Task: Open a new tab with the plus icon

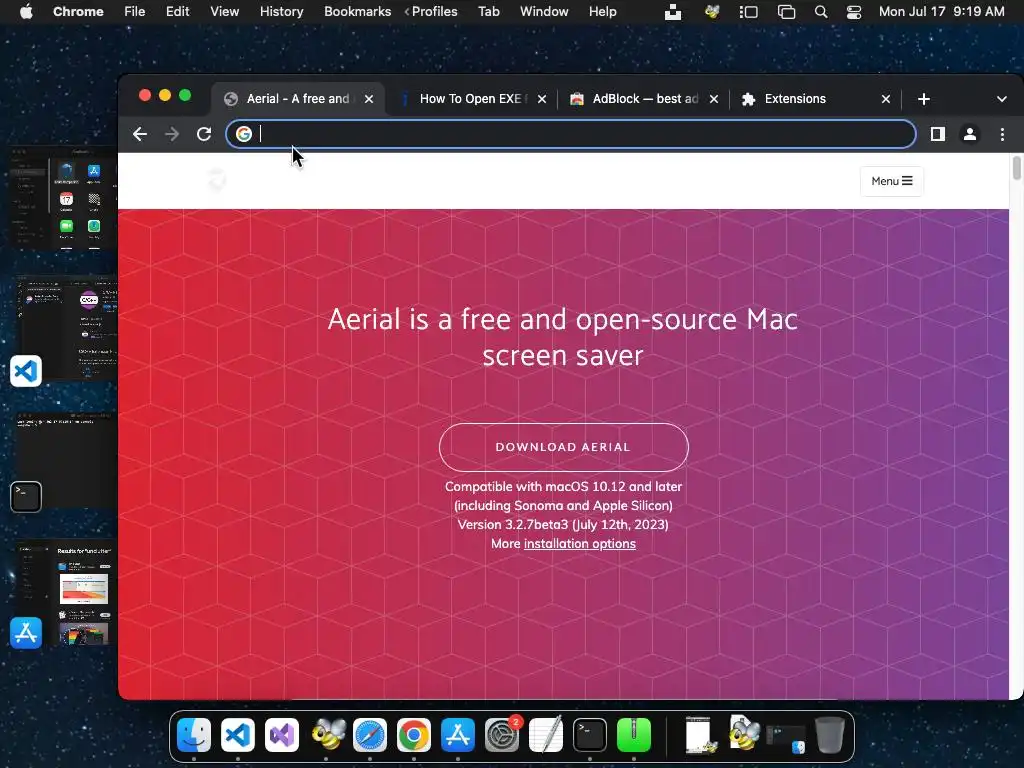Action: click(x=923, y=99)
